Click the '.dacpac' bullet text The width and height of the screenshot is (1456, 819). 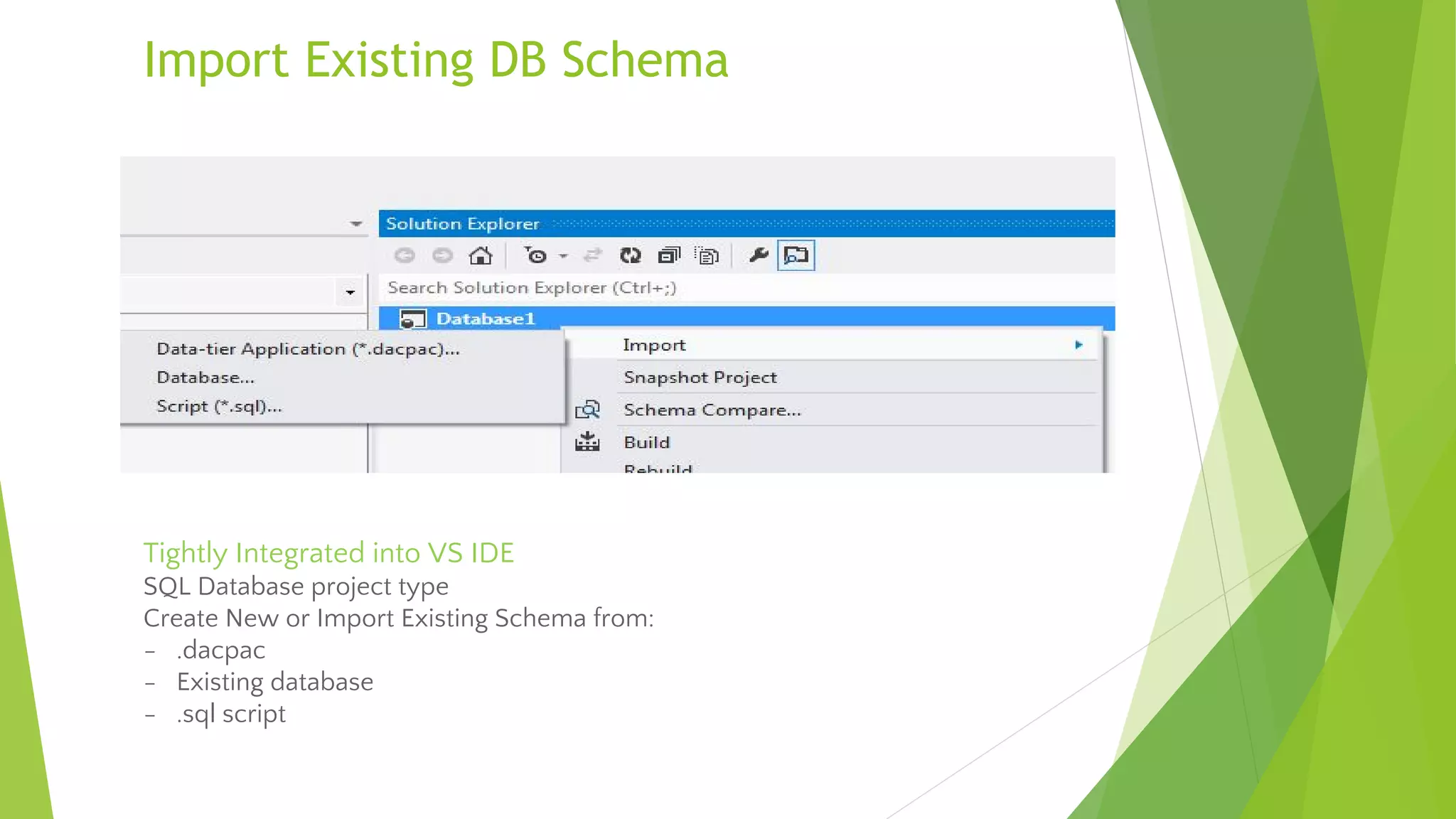[221, 651]
